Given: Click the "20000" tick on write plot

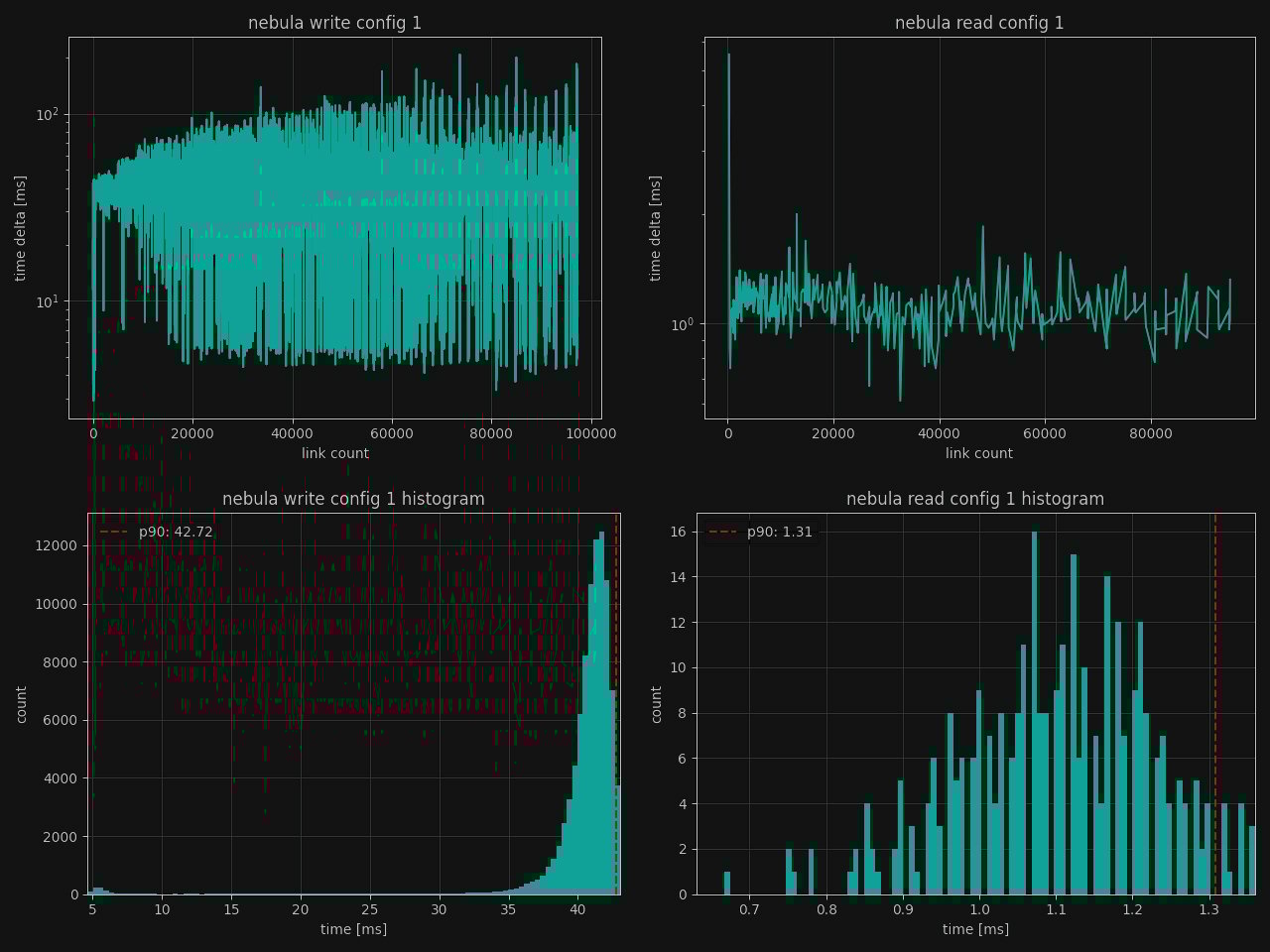Looking at the screenshot, I should pos(192,433).
